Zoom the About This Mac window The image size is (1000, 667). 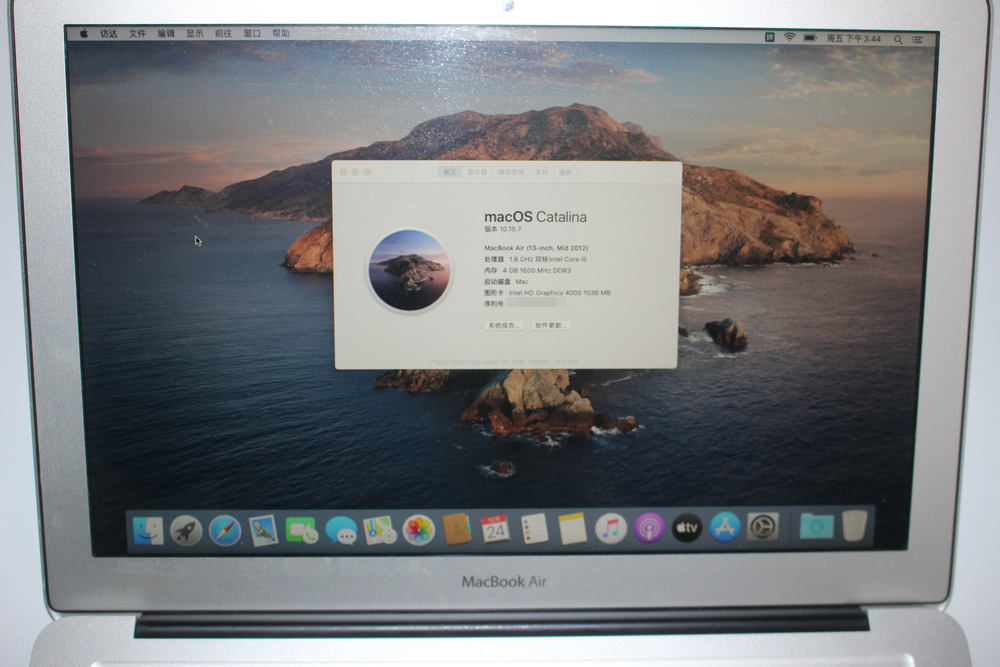coord(367,172)
